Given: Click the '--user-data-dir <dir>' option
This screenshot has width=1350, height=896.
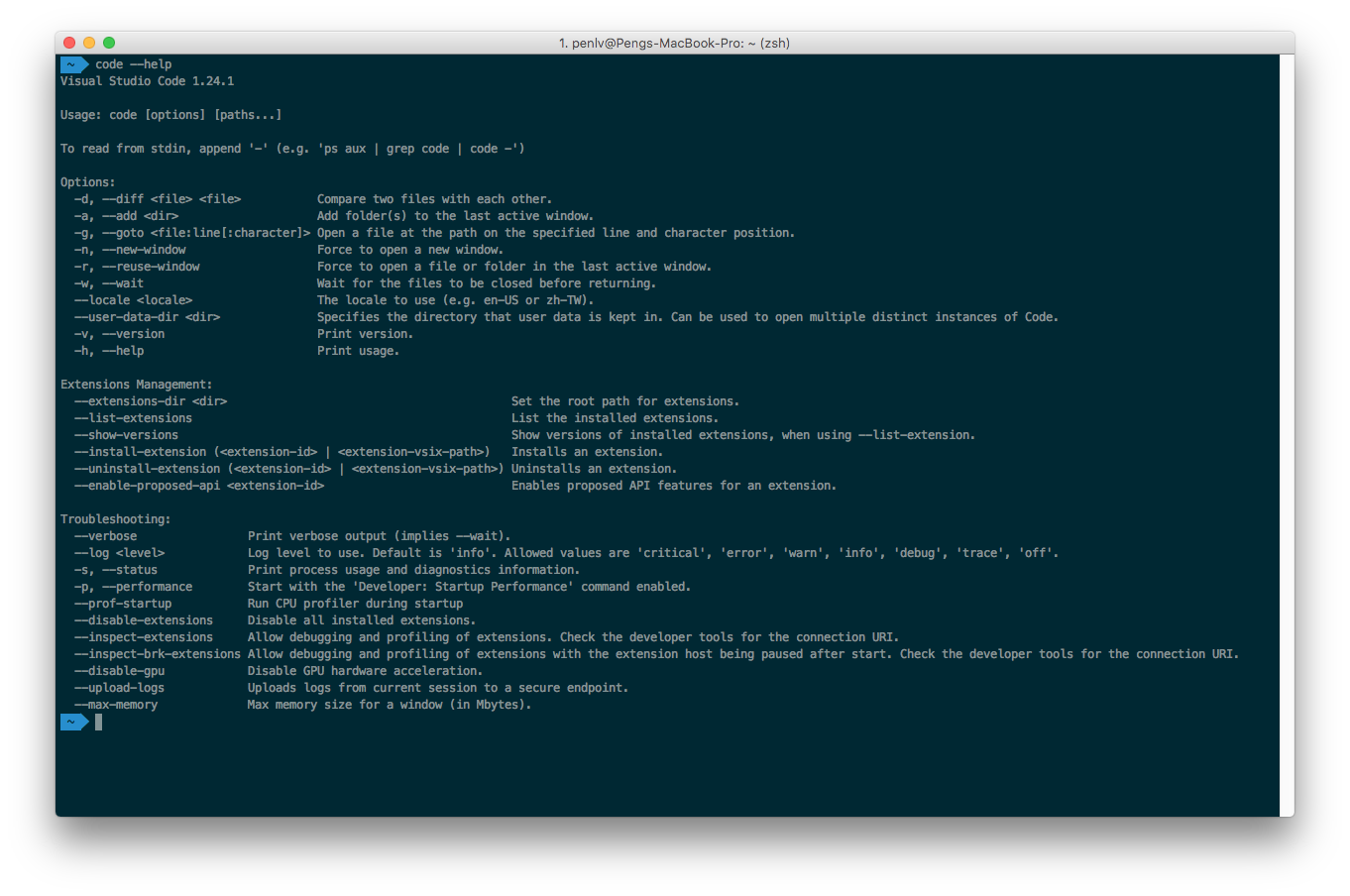Looking at the screenshot, I should (148, 317).
